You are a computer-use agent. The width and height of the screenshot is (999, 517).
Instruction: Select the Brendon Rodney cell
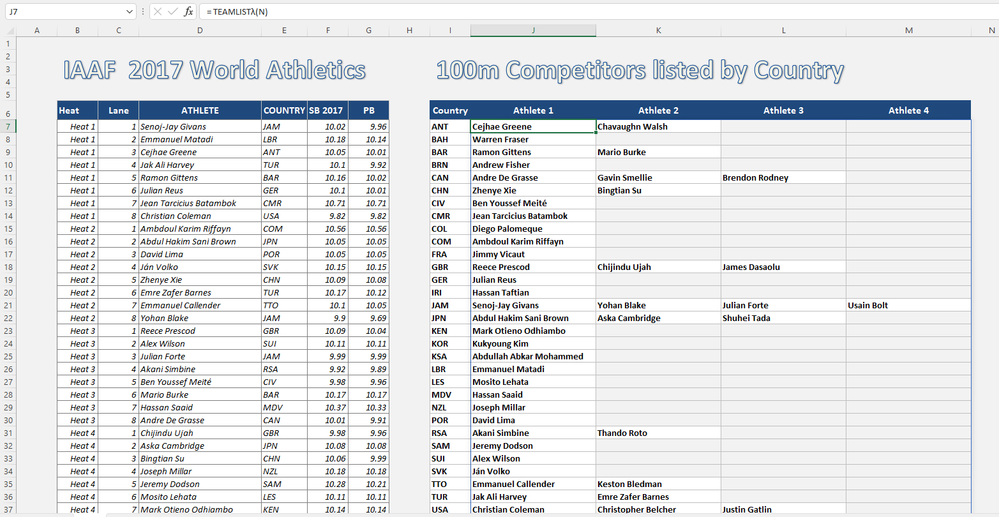point(784,178)
